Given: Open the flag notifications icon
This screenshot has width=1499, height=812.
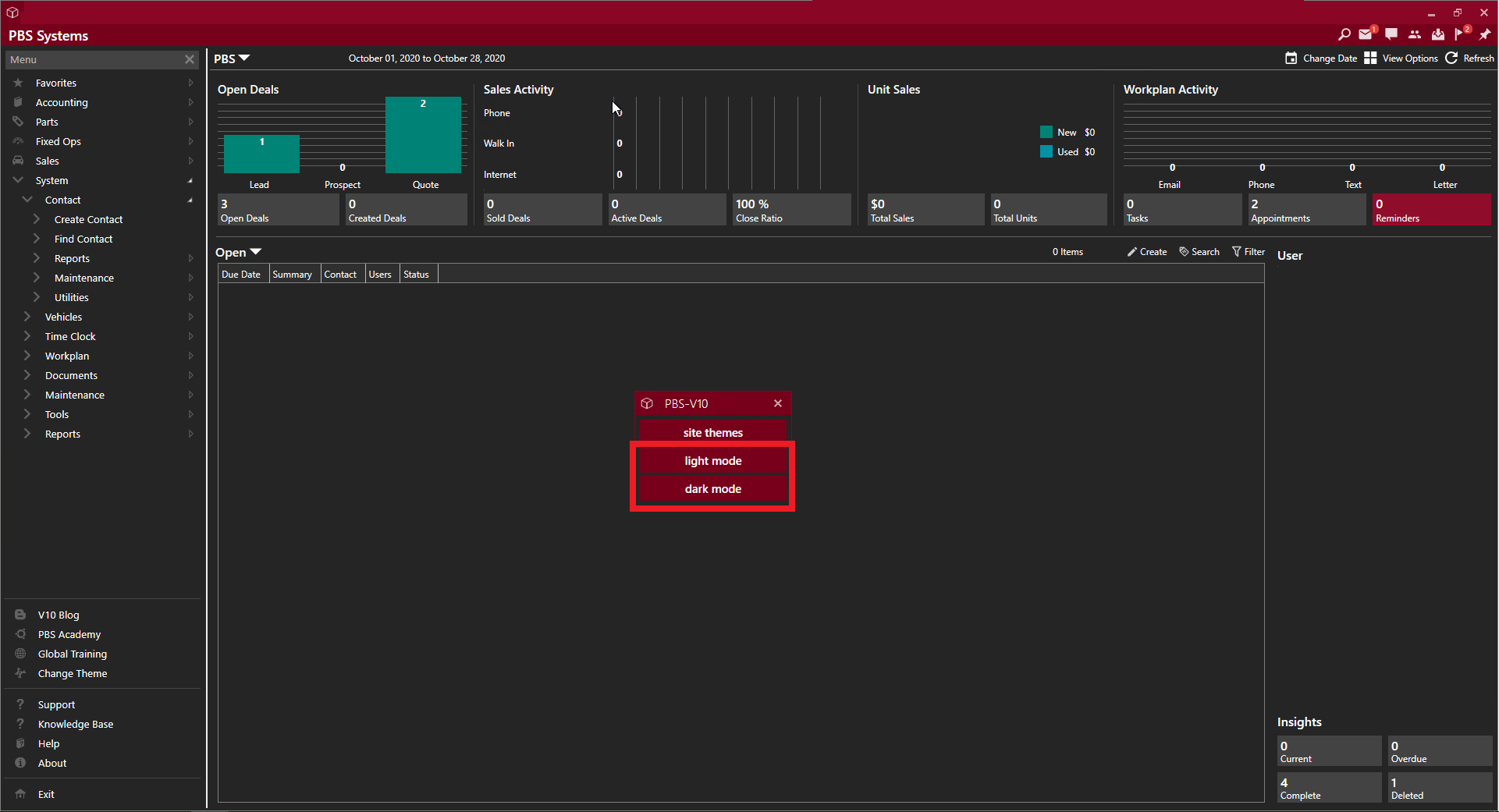Looking at the screenshot, I should (x=1461, y=34).
